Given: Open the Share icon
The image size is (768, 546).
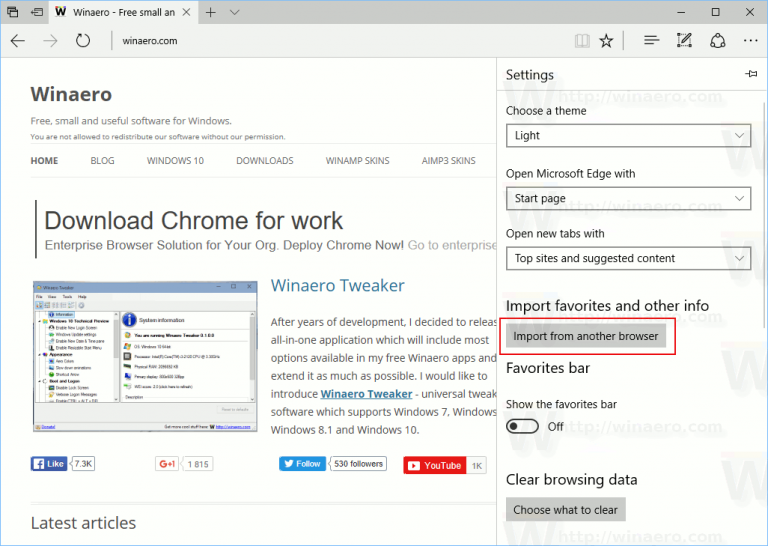Looking at the screenshot, I should (718, 41).
